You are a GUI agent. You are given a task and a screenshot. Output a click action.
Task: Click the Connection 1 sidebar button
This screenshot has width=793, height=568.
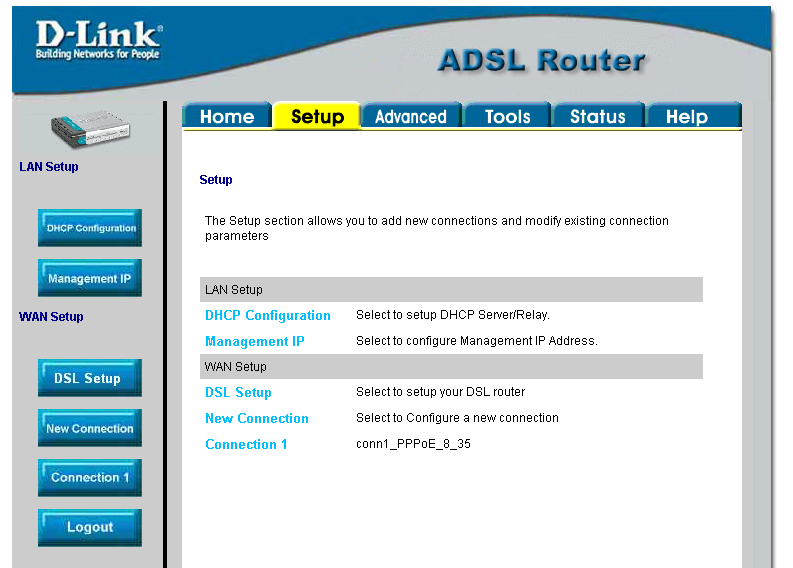tap(90, 477)
